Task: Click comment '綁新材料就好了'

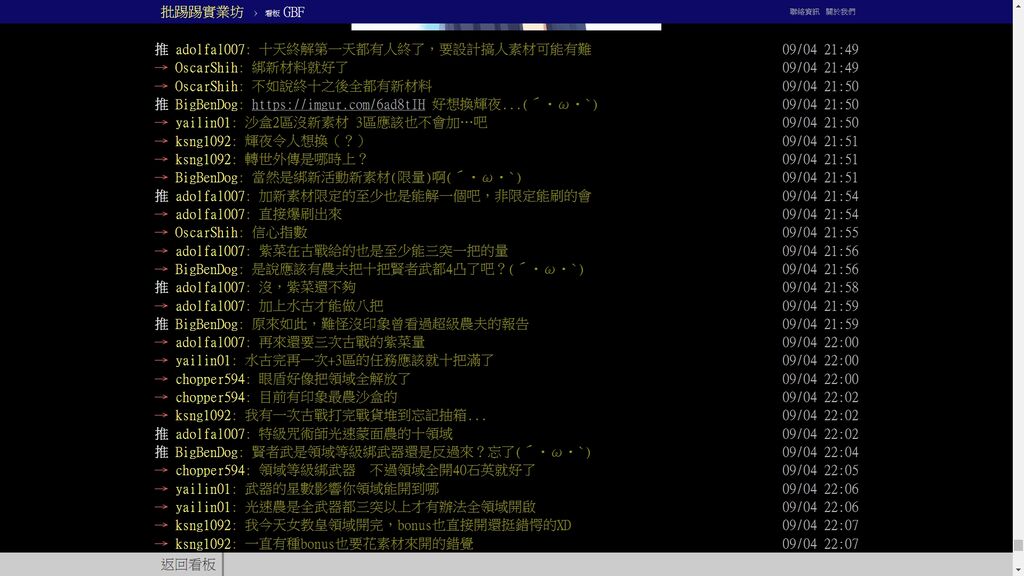Action: click(x=300, y=68)
